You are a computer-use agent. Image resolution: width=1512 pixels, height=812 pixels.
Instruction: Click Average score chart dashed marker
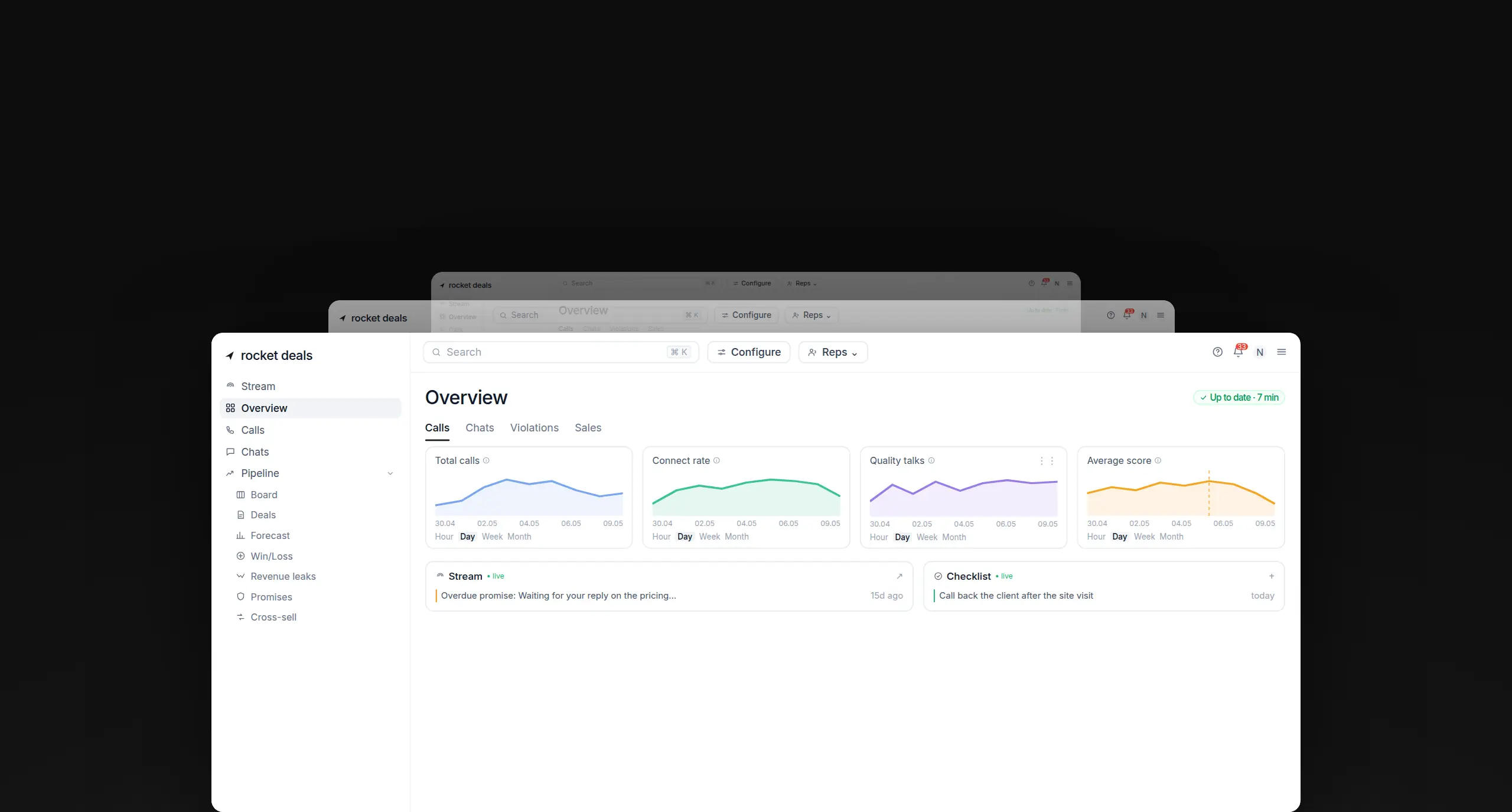(x=1209, y=493)
